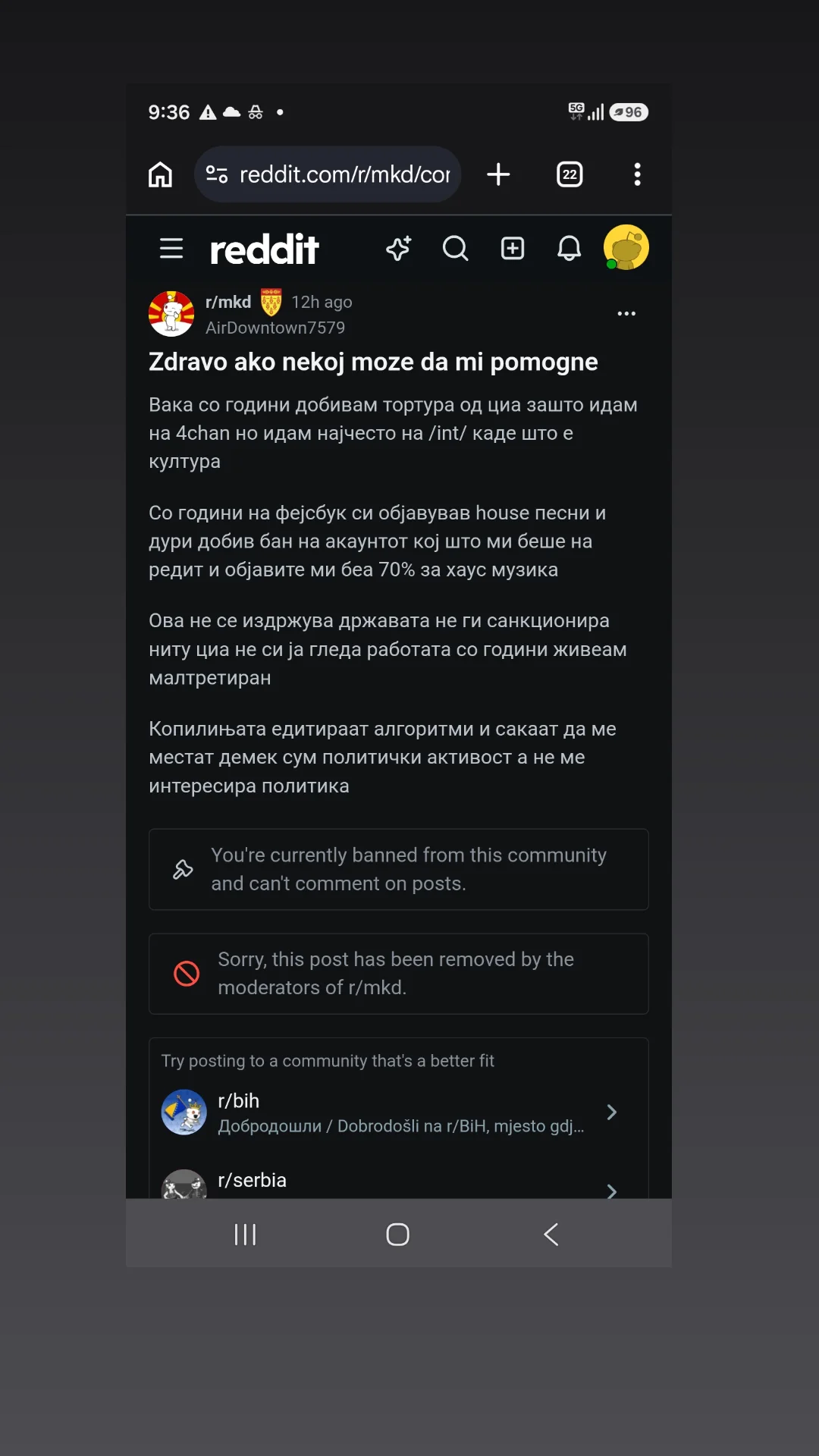
Task: Tap the site info icon in the address bar
Action: click(x=217, y=174)
